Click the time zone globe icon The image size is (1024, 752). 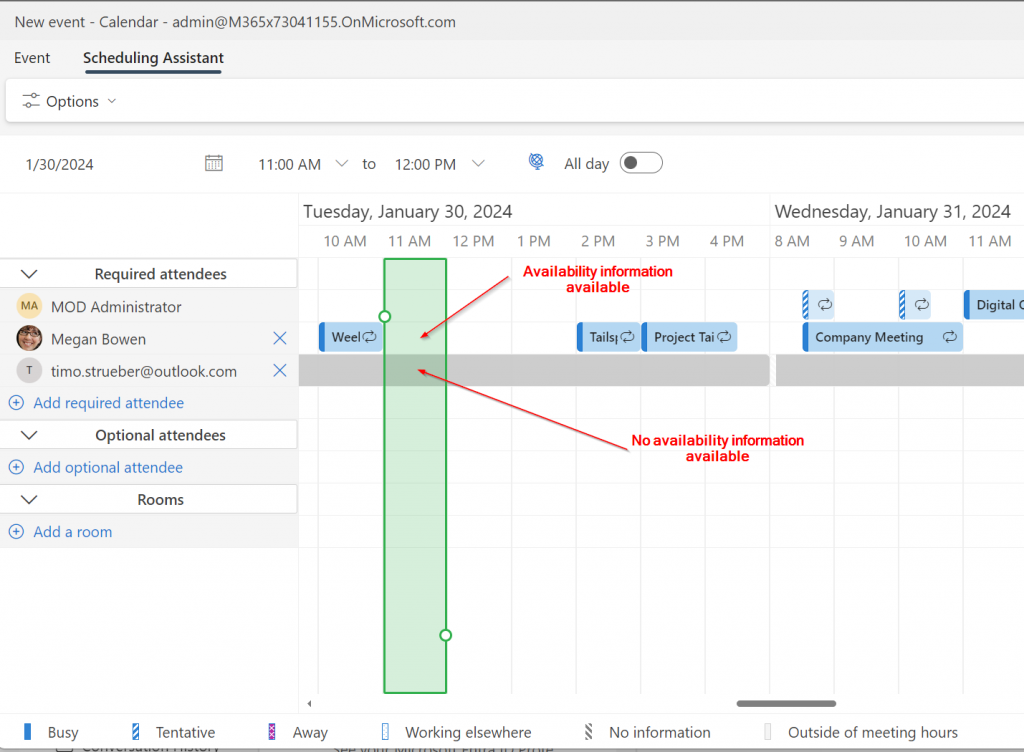(537, 163)
